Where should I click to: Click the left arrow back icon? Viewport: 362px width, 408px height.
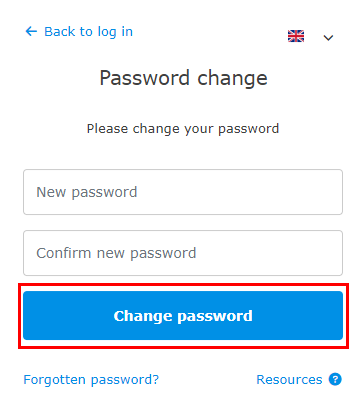[31, 32]
